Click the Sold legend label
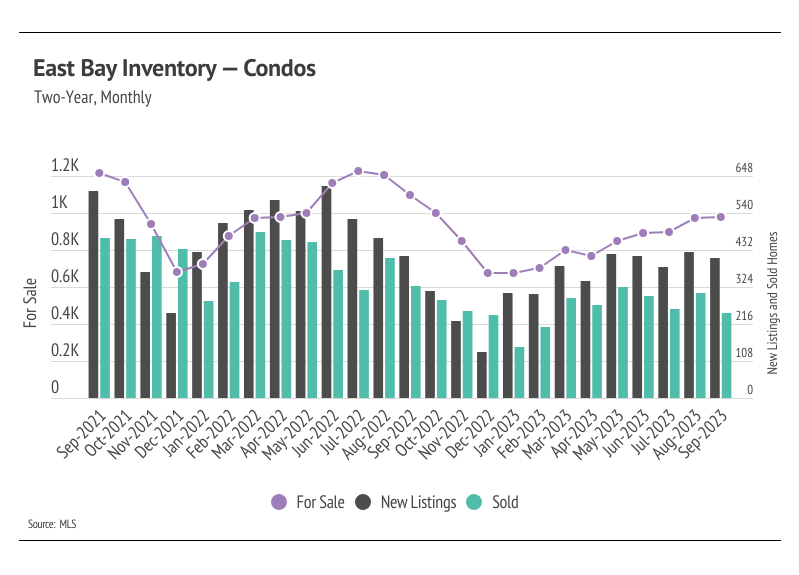 (505, 502)
